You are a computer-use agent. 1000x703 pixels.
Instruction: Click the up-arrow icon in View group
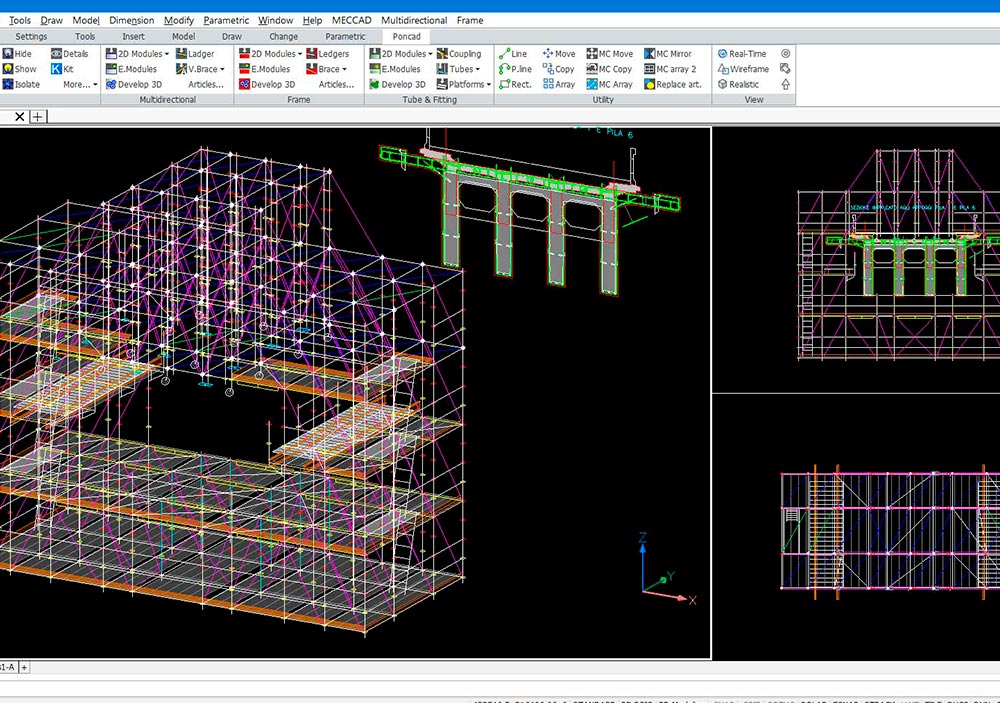(786, 84)
